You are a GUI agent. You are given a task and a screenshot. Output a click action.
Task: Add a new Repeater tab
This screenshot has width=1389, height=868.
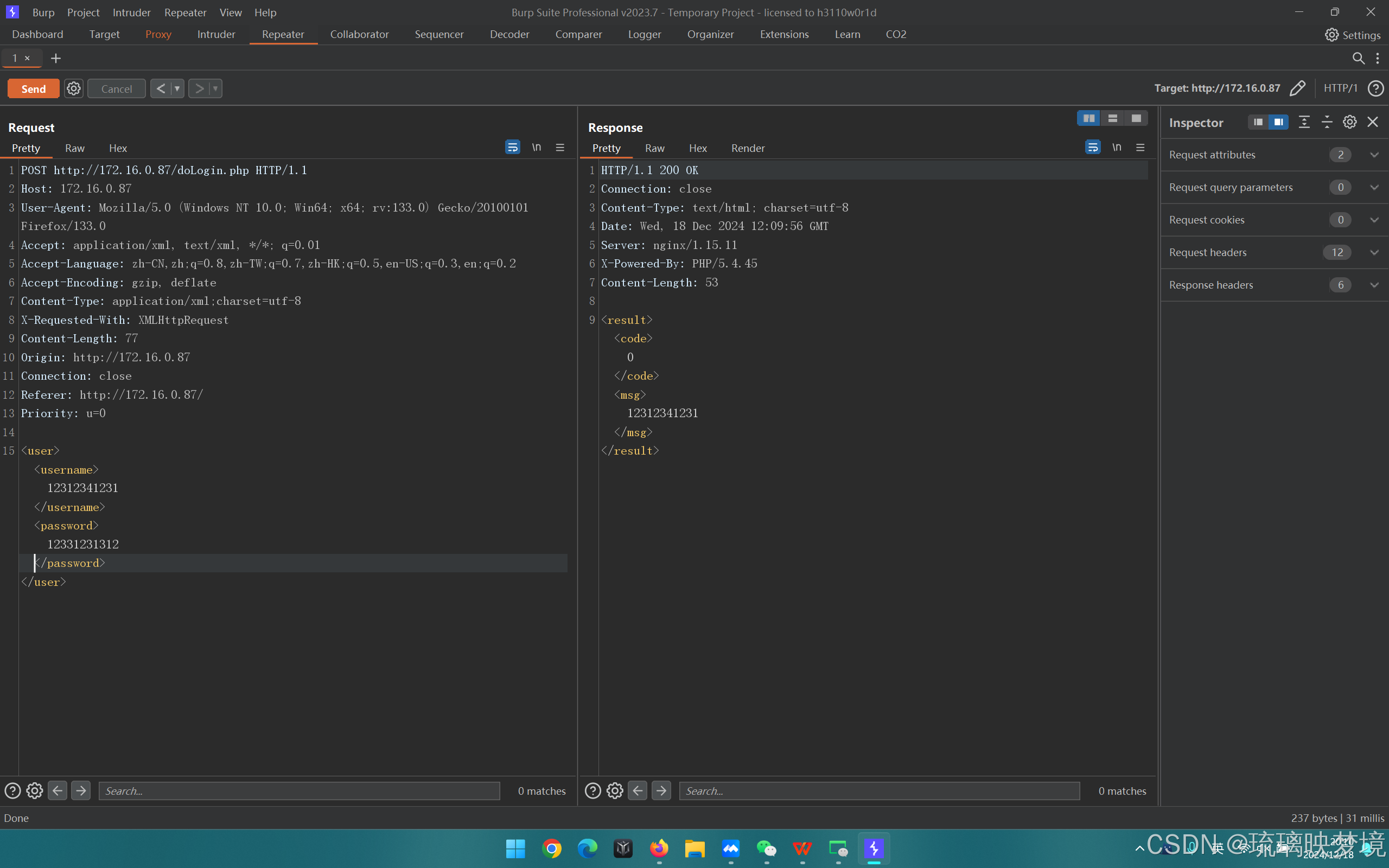(x=56, y=58)
